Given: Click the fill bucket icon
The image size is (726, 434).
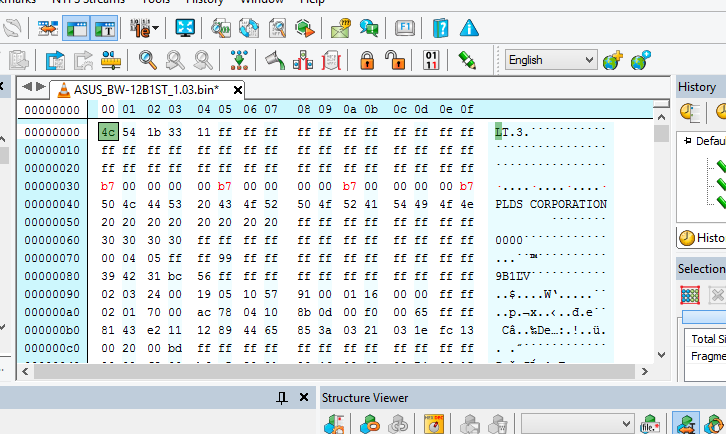Looking at the screenshot, I should (275, 60).
